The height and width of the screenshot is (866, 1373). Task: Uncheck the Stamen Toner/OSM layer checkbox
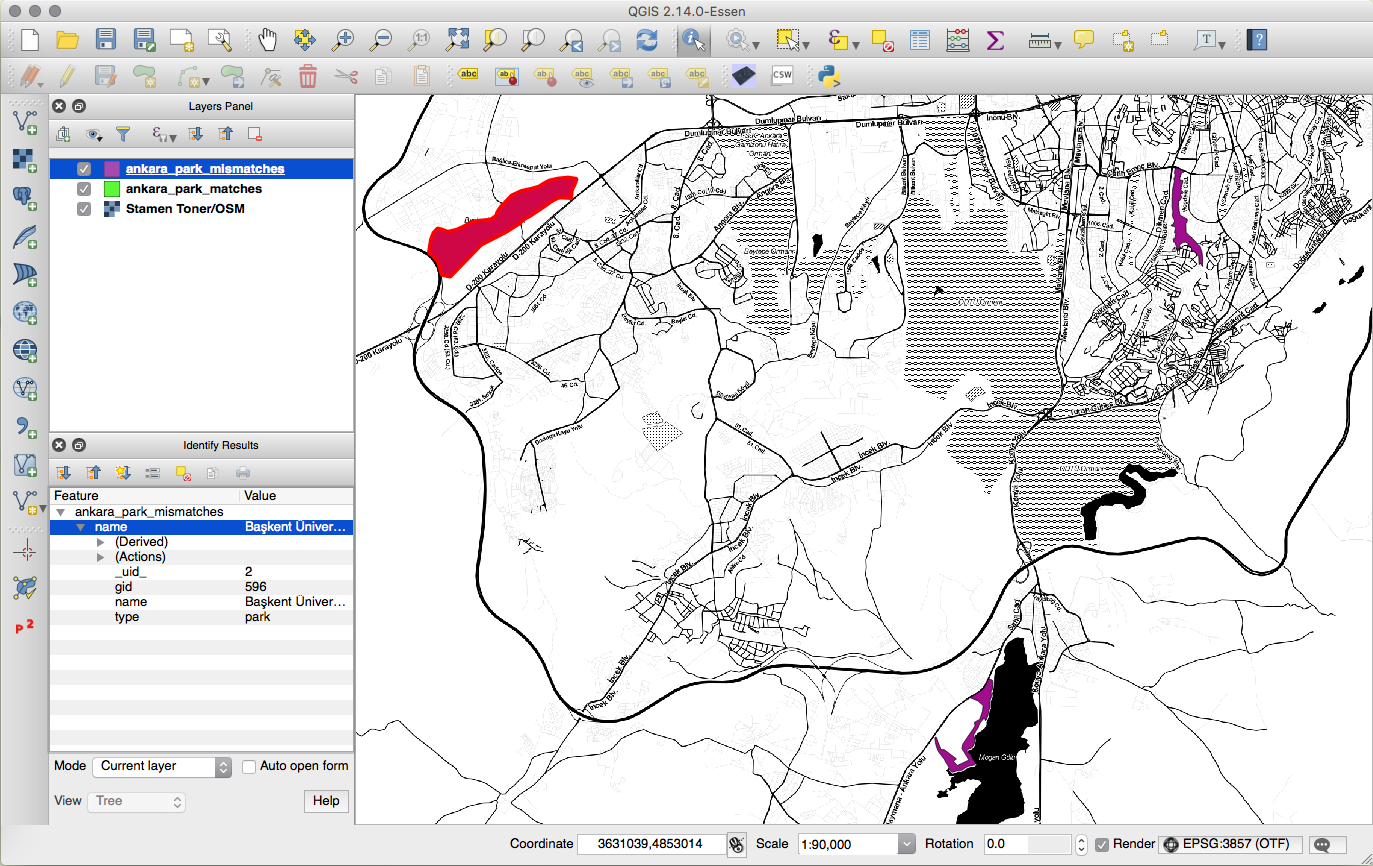coord(84,209)
